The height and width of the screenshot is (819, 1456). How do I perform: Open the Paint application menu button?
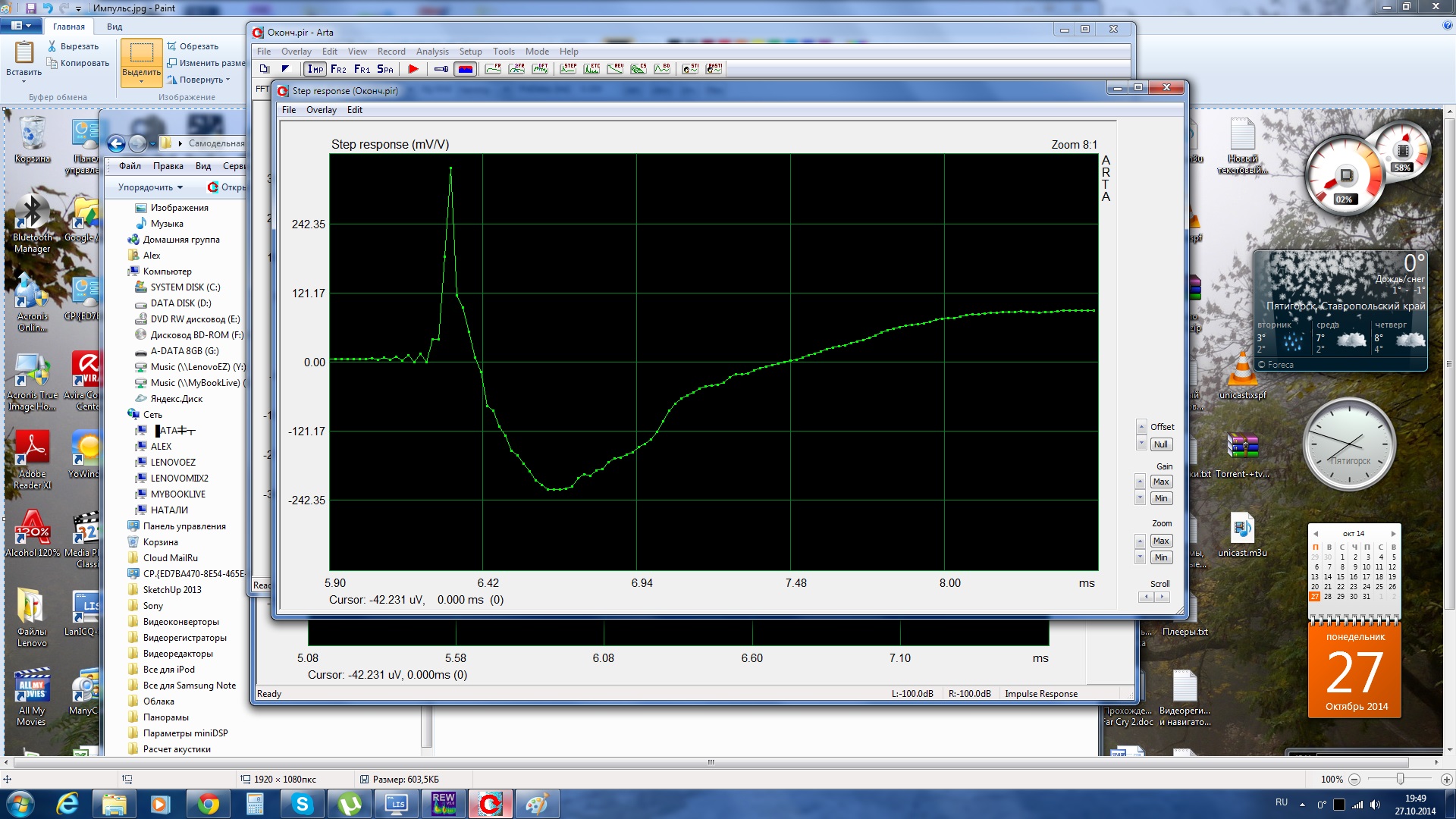[x=21, y=27]
